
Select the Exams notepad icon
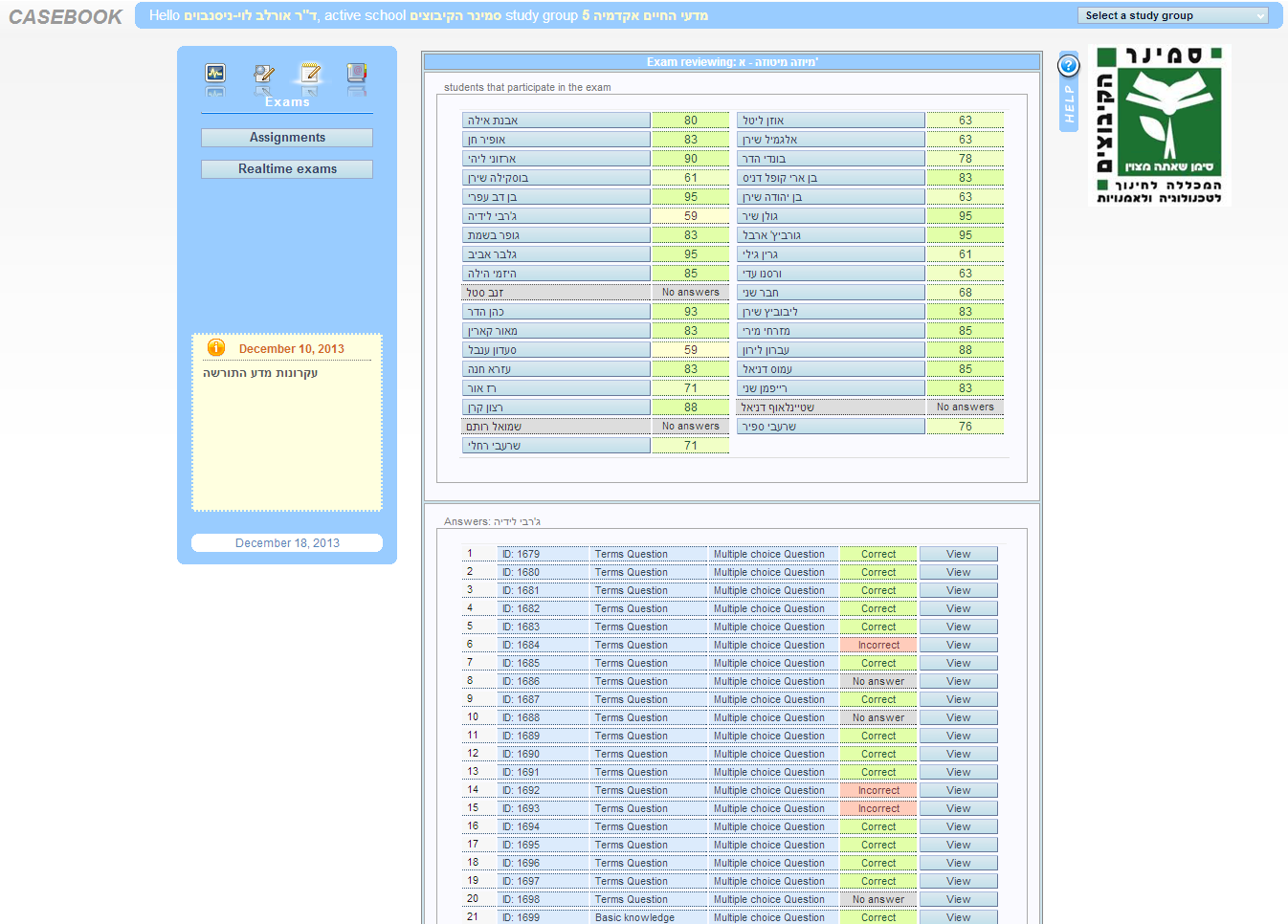point(310,73)
